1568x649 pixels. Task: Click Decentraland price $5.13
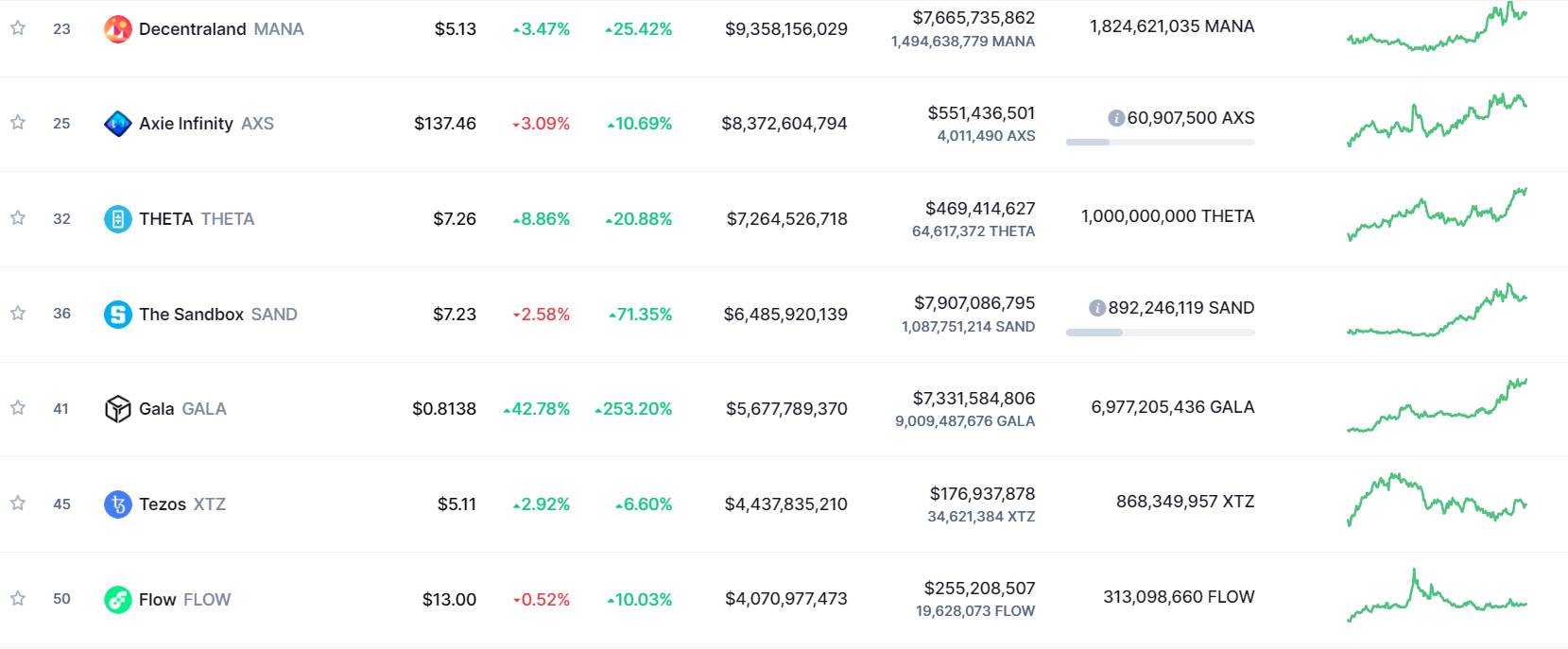(x=456, y=29)
